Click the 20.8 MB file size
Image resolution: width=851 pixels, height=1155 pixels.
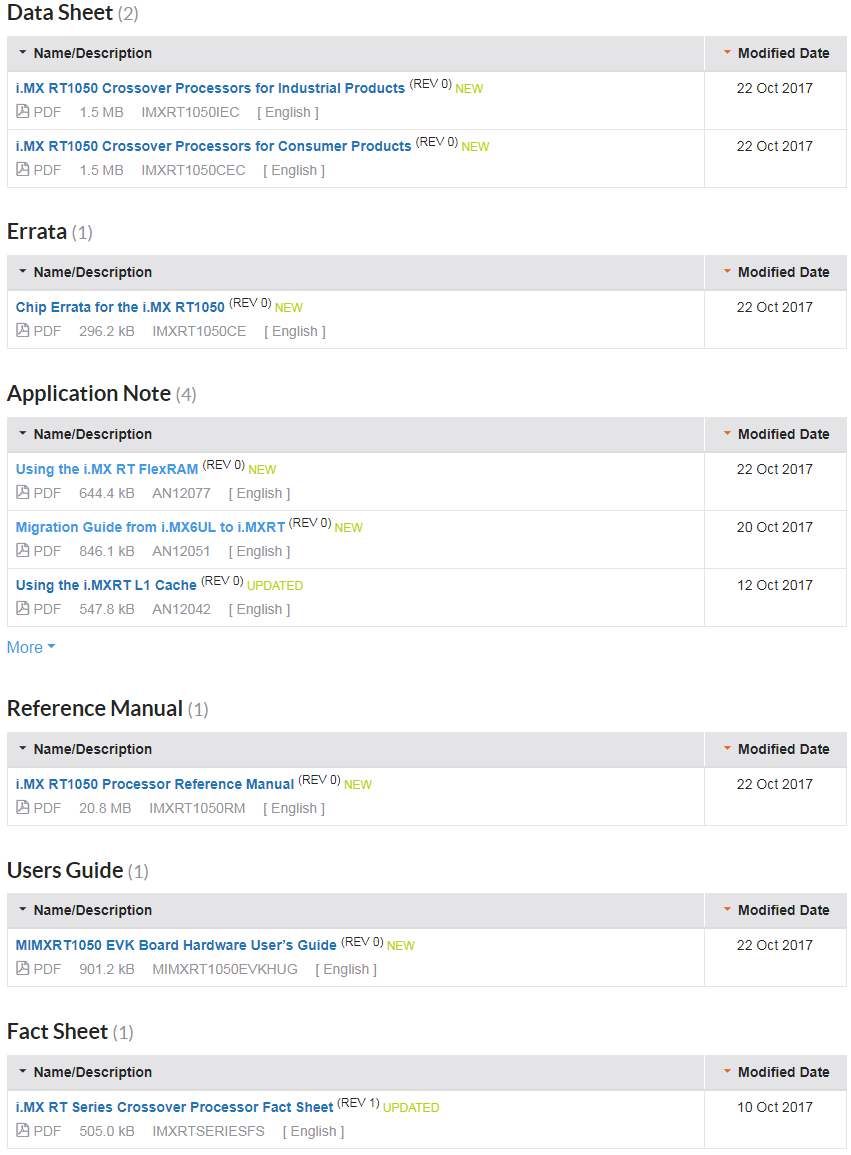tap(105, 808)
